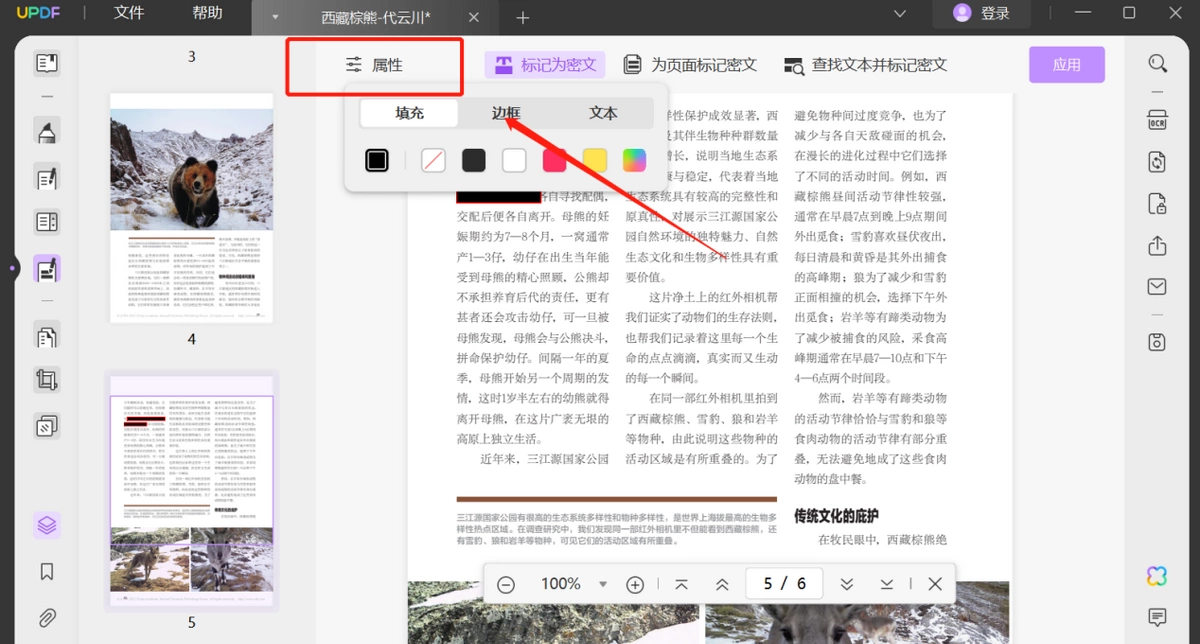Expand the tab list dropdown arrow

click(x=275, y=17)
